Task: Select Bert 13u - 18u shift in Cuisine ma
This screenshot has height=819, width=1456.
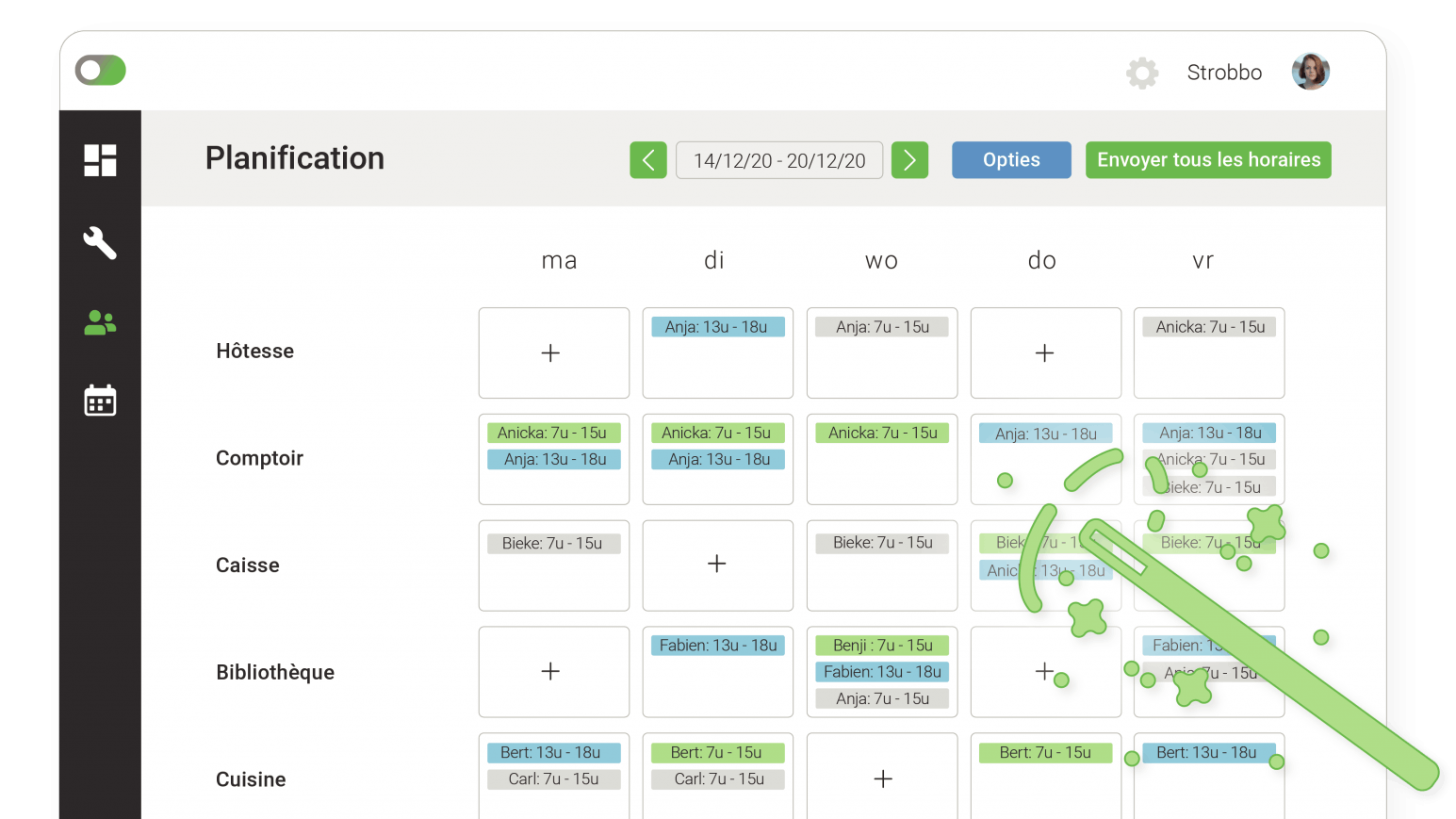Action: pos(553,753)
